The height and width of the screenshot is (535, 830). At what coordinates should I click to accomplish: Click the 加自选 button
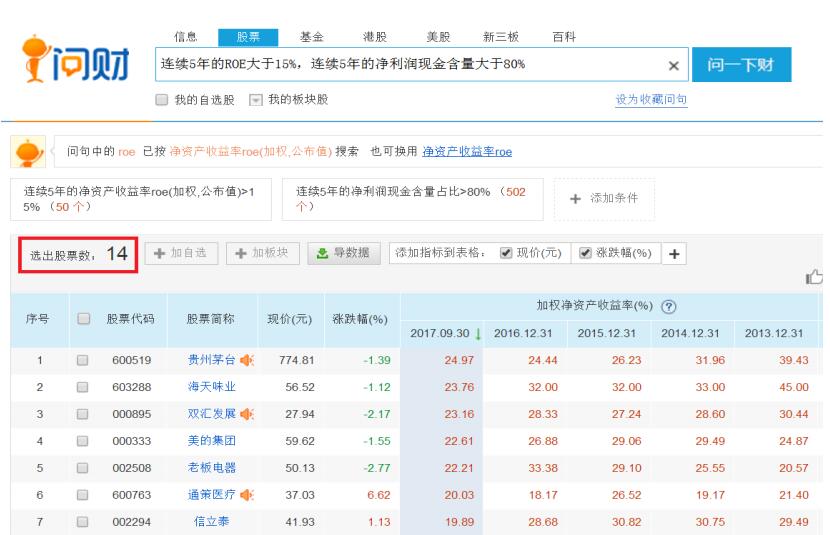(x=181, y=253)
